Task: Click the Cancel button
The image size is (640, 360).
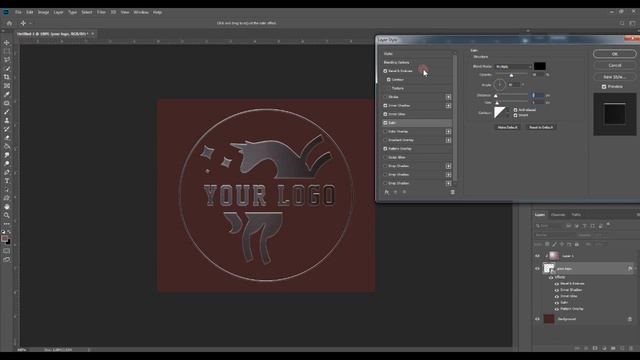Action: pyautogui.click(x=614, y=65)
